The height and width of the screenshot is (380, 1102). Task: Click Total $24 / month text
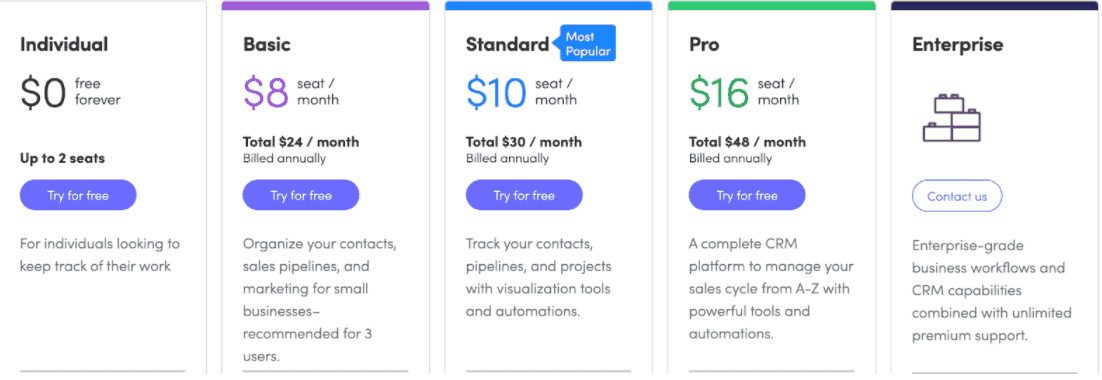(301, 142)
